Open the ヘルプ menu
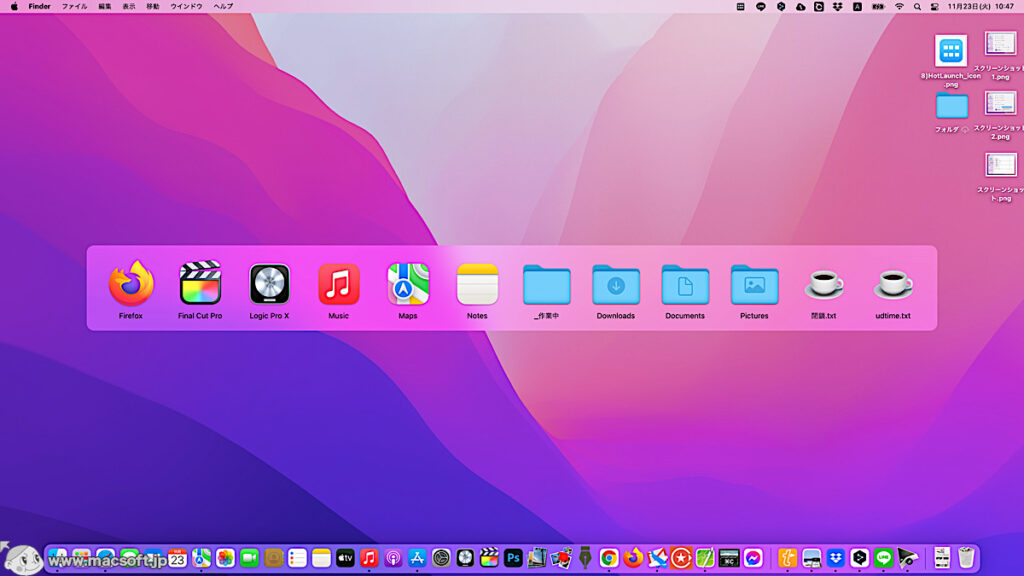The image size is (1024, 576). point(223,7)
